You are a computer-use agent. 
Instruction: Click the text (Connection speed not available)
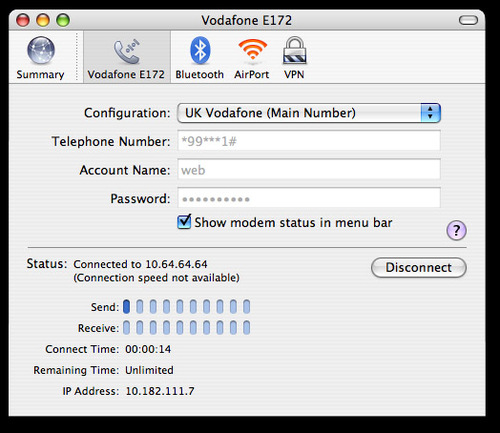156,278
